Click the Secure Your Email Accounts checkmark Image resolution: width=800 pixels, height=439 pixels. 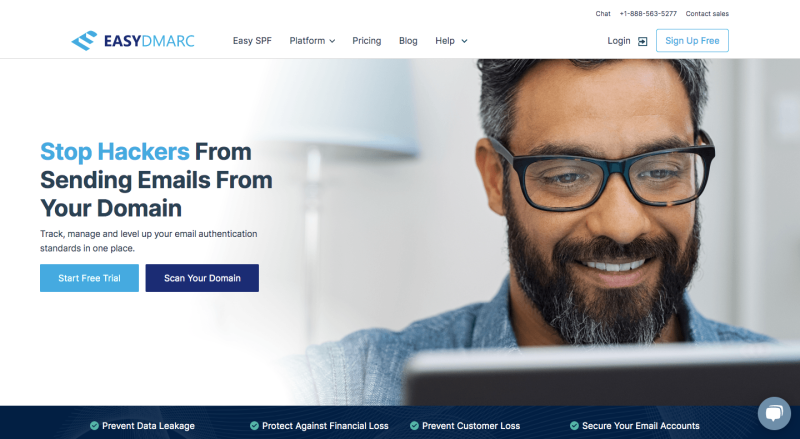574,426
